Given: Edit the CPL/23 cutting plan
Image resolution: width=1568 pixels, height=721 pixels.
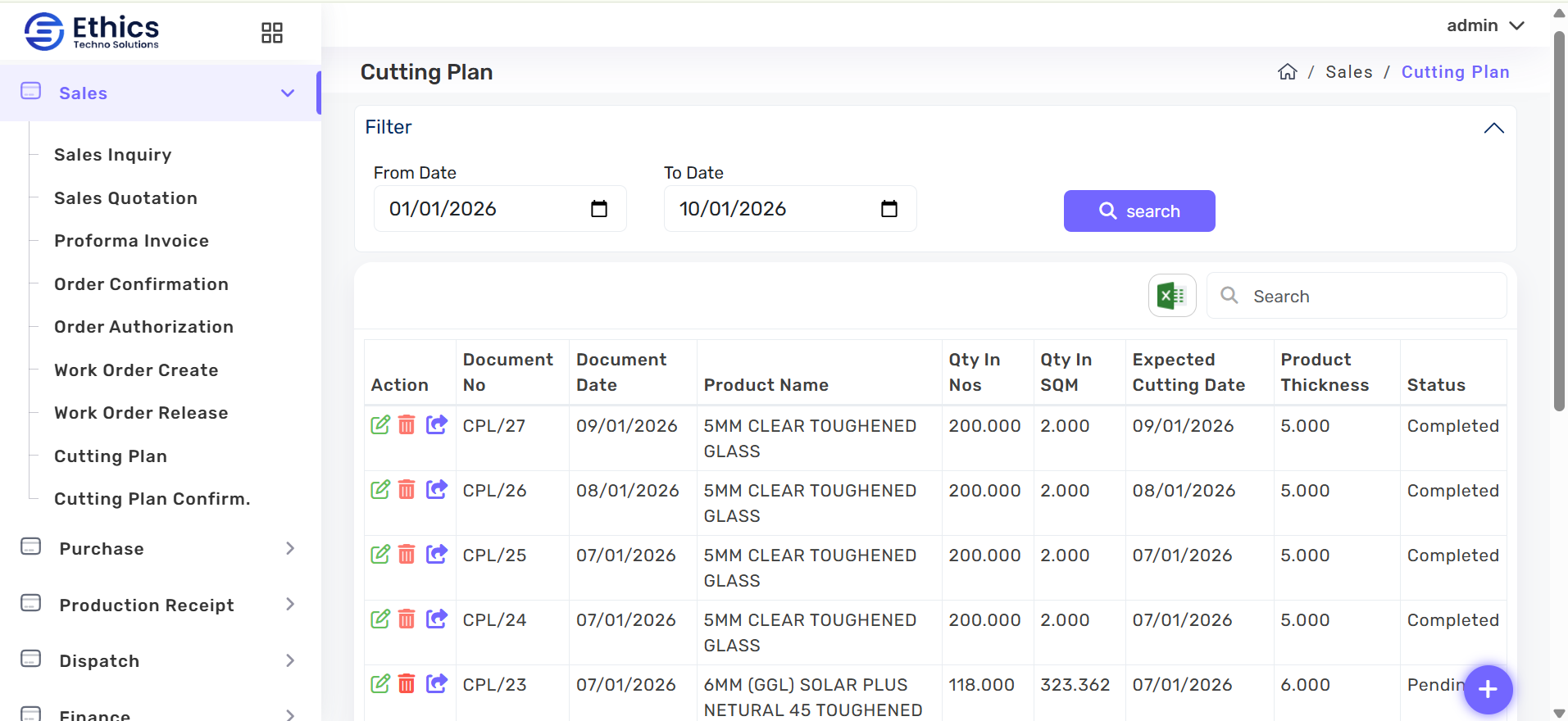Looking at the screenshot, I should 380,684.
